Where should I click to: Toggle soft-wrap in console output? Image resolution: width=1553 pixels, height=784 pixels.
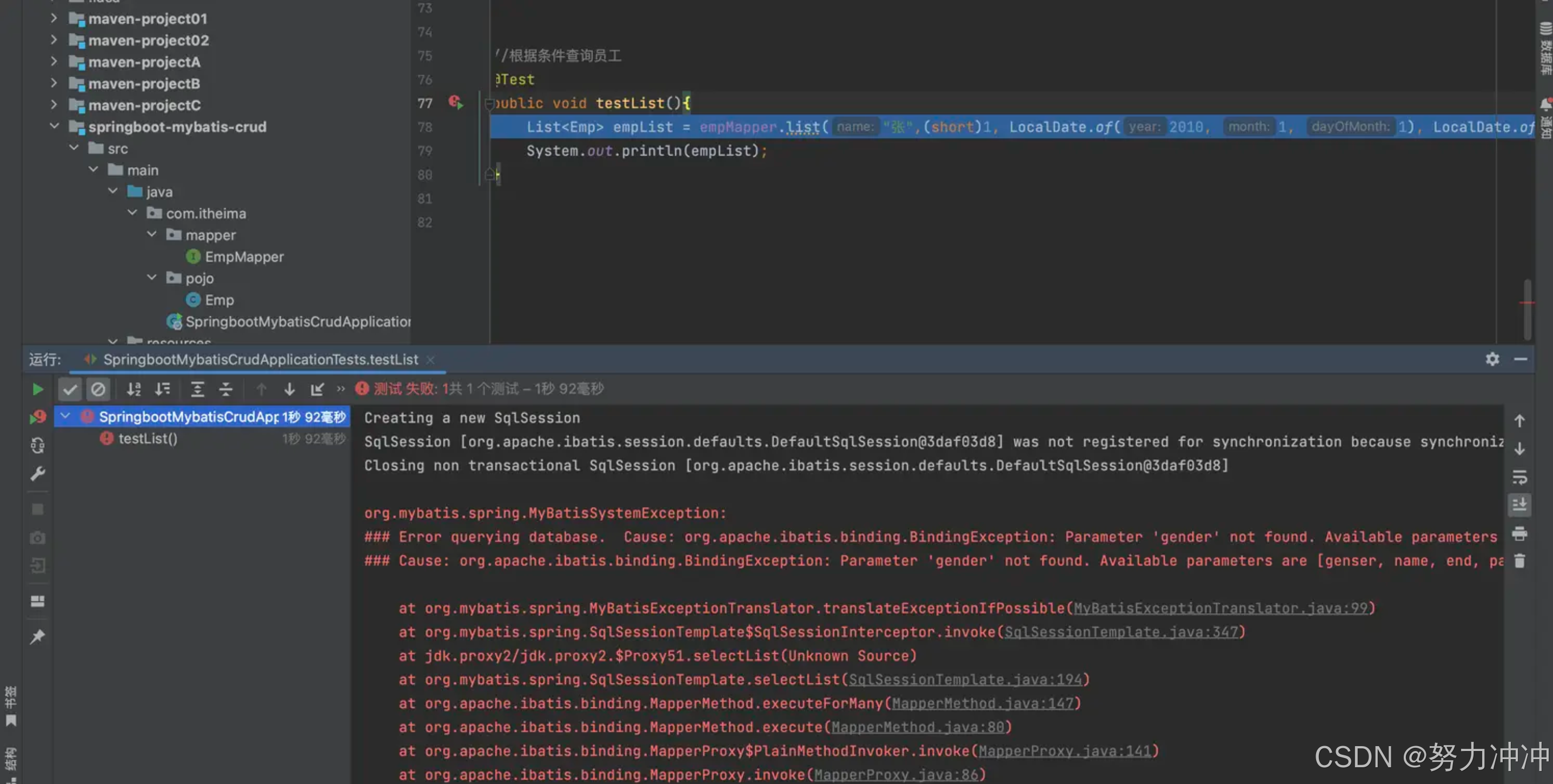point(1519,477)
